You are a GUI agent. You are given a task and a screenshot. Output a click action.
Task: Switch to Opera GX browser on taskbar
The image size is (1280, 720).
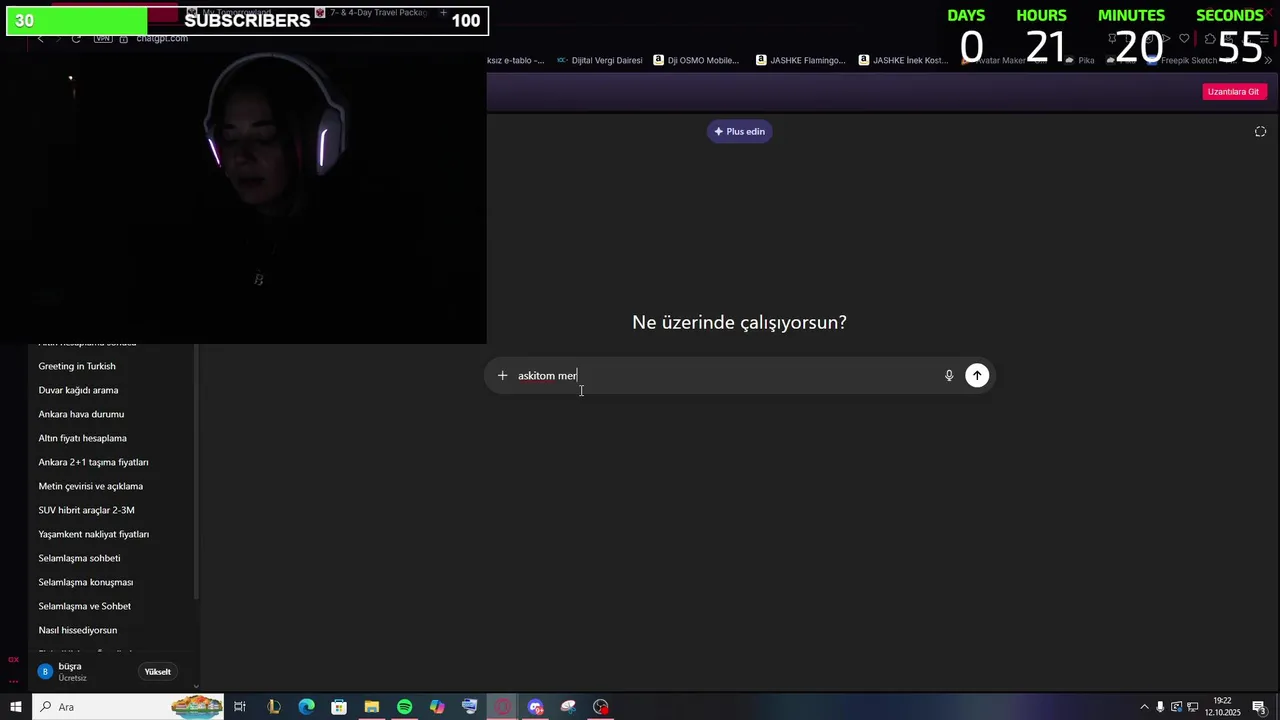[x=503, y=707]
